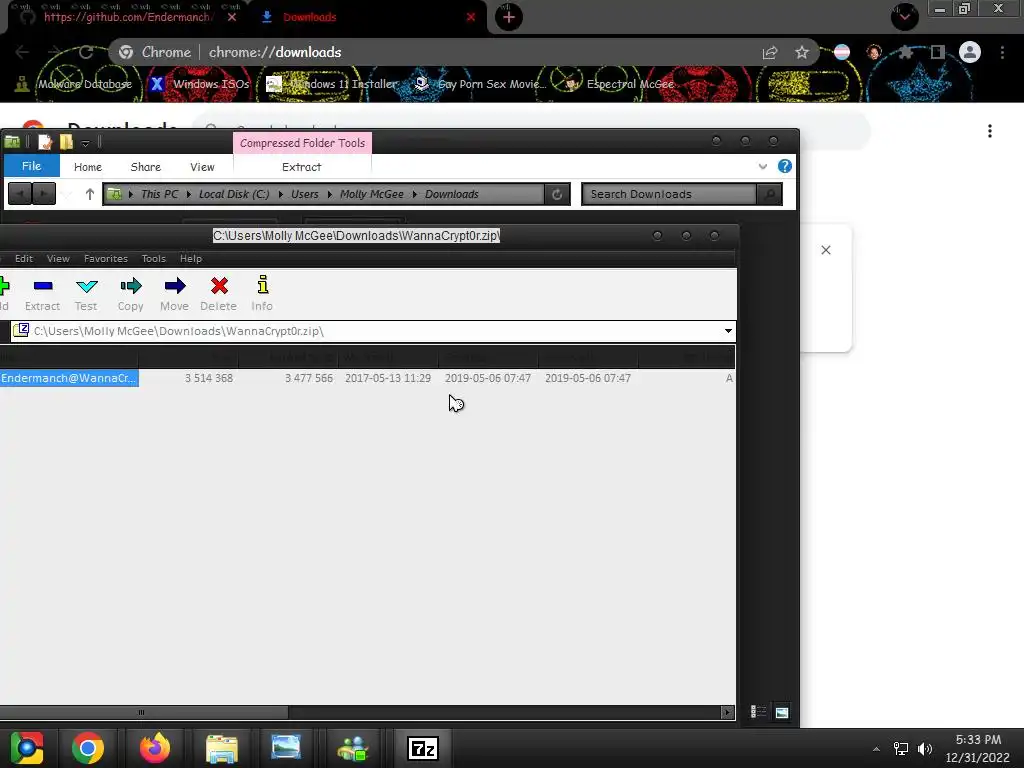Screen dimensions: 1024x768
Task: Click the 7-Zip horizontal scrollbar right arrow
Action: pos(728,712)
